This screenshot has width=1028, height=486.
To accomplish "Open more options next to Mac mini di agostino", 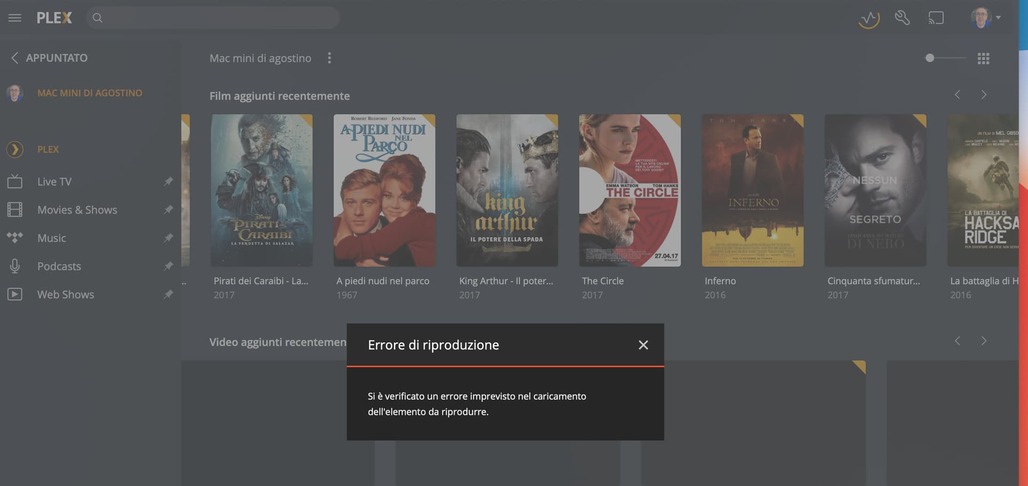I will 329,58.
